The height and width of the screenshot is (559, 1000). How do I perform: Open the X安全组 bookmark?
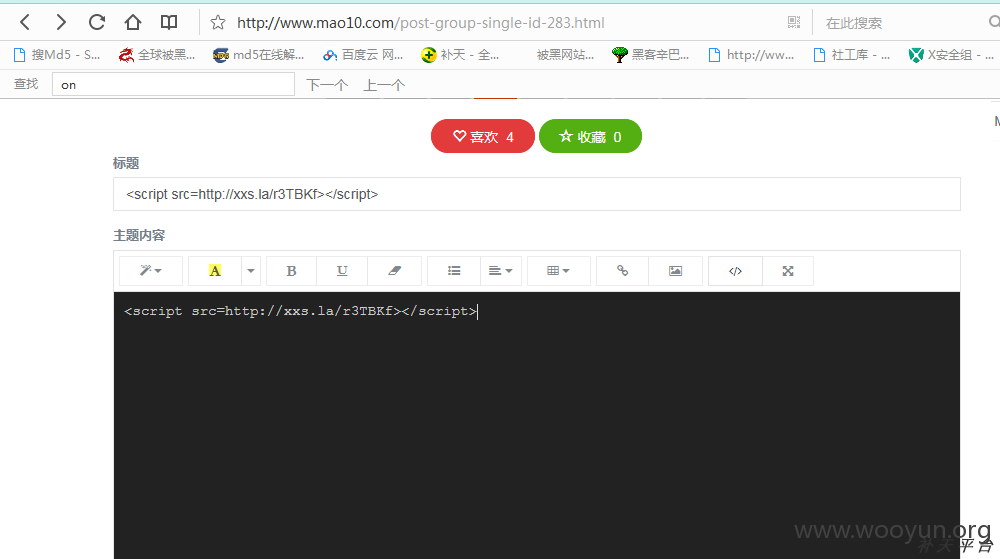tap(951, 55)
